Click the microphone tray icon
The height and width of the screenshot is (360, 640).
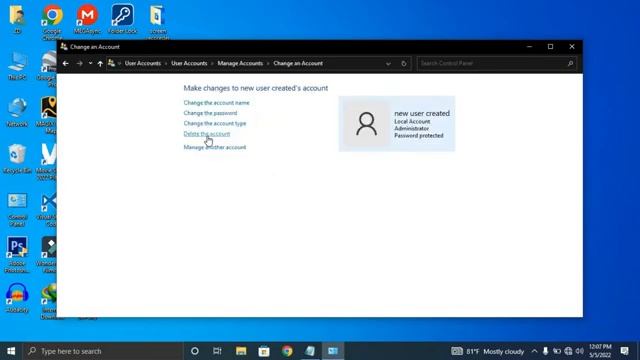[545, 351]
